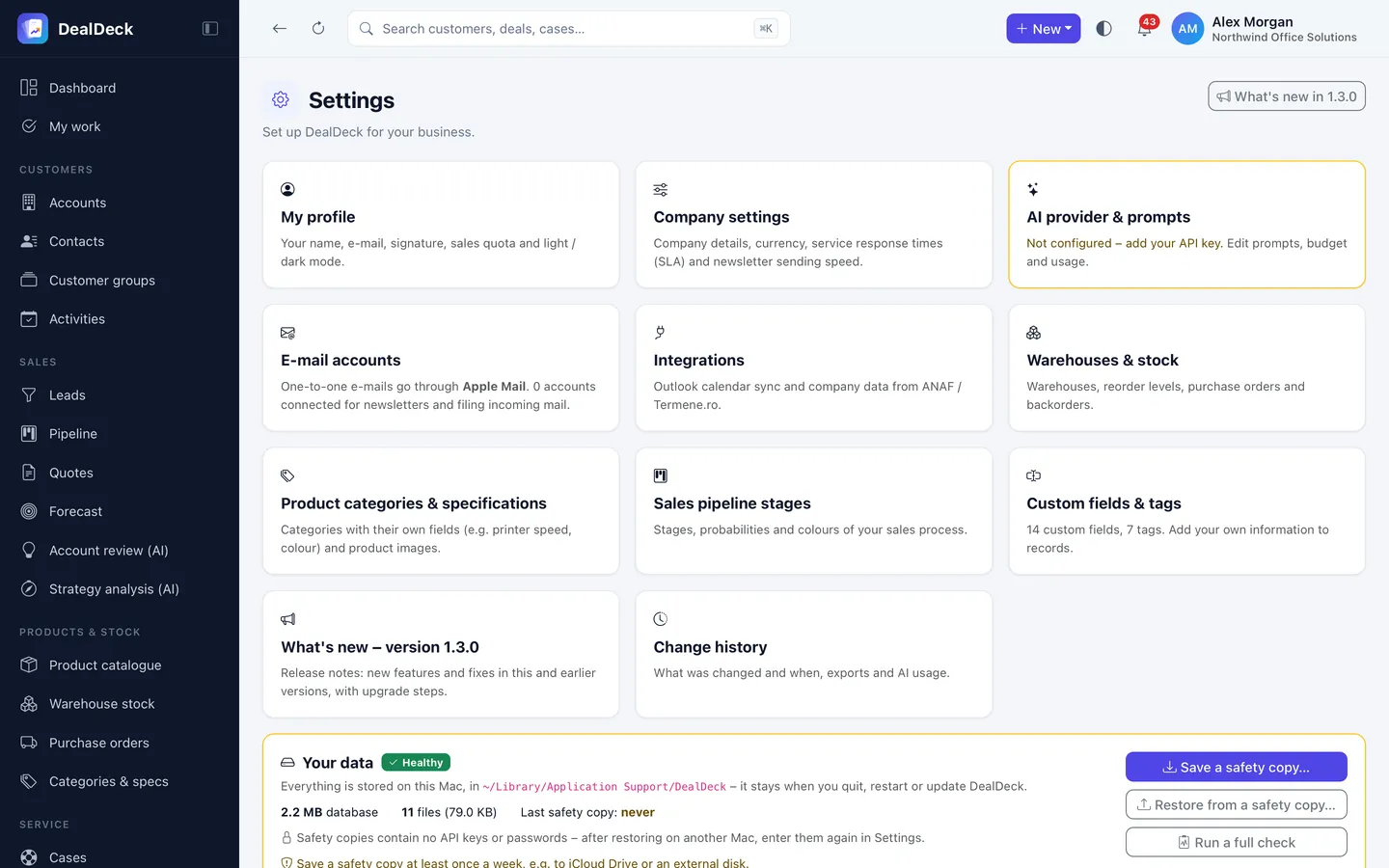Viewport: 1389px width, 868px height.
Task: Go to Contacts page
Action: [x=120, y=241]
